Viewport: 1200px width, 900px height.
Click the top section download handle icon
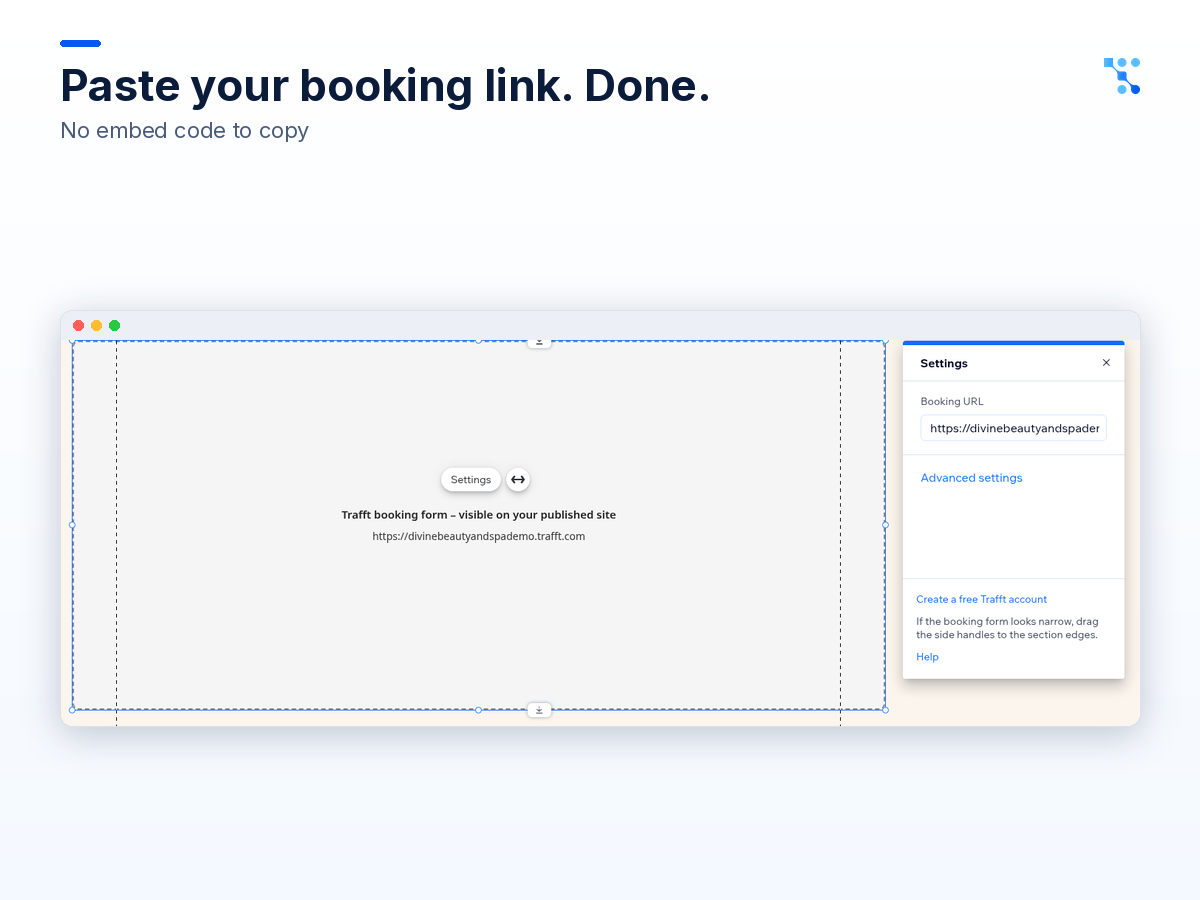pos(539,342)
